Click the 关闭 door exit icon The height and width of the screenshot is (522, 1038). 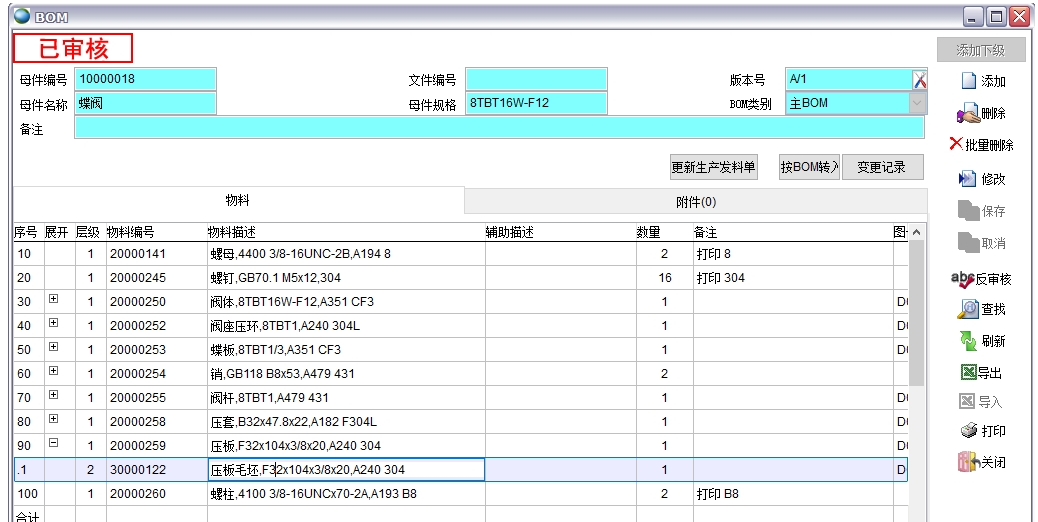pyautogui.click(x=968, y=462)
